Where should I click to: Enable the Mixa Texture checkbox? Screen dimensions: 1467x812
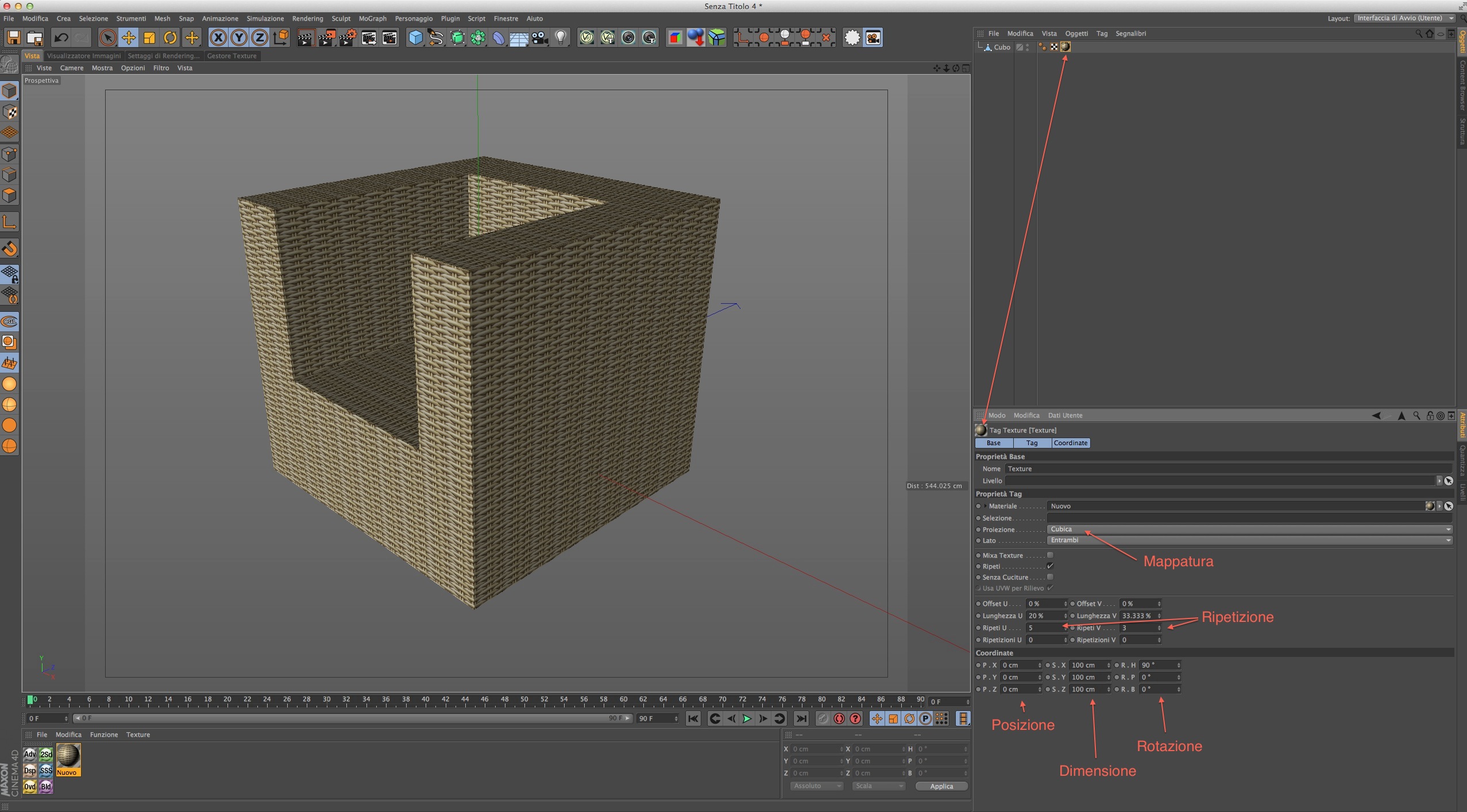pyautogui.click(x=1050, y=555)
